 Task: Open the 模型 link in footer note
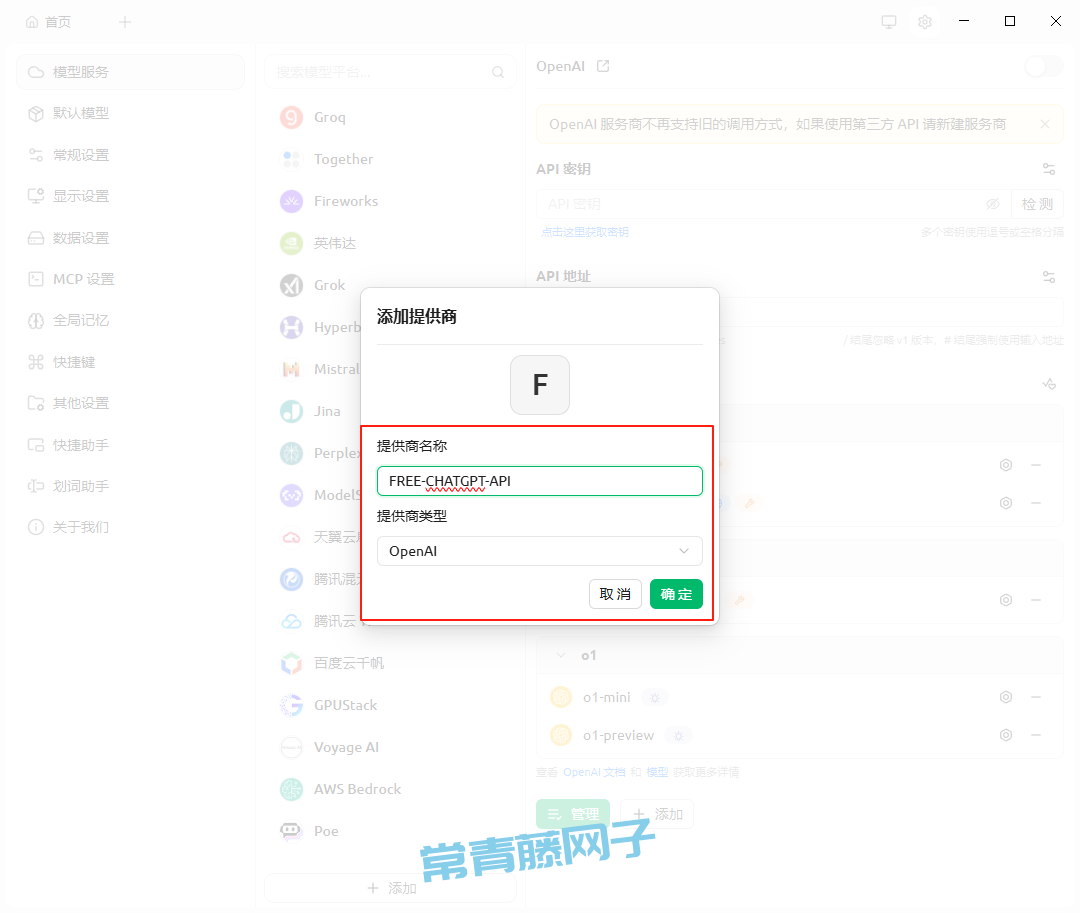point(657,773)
